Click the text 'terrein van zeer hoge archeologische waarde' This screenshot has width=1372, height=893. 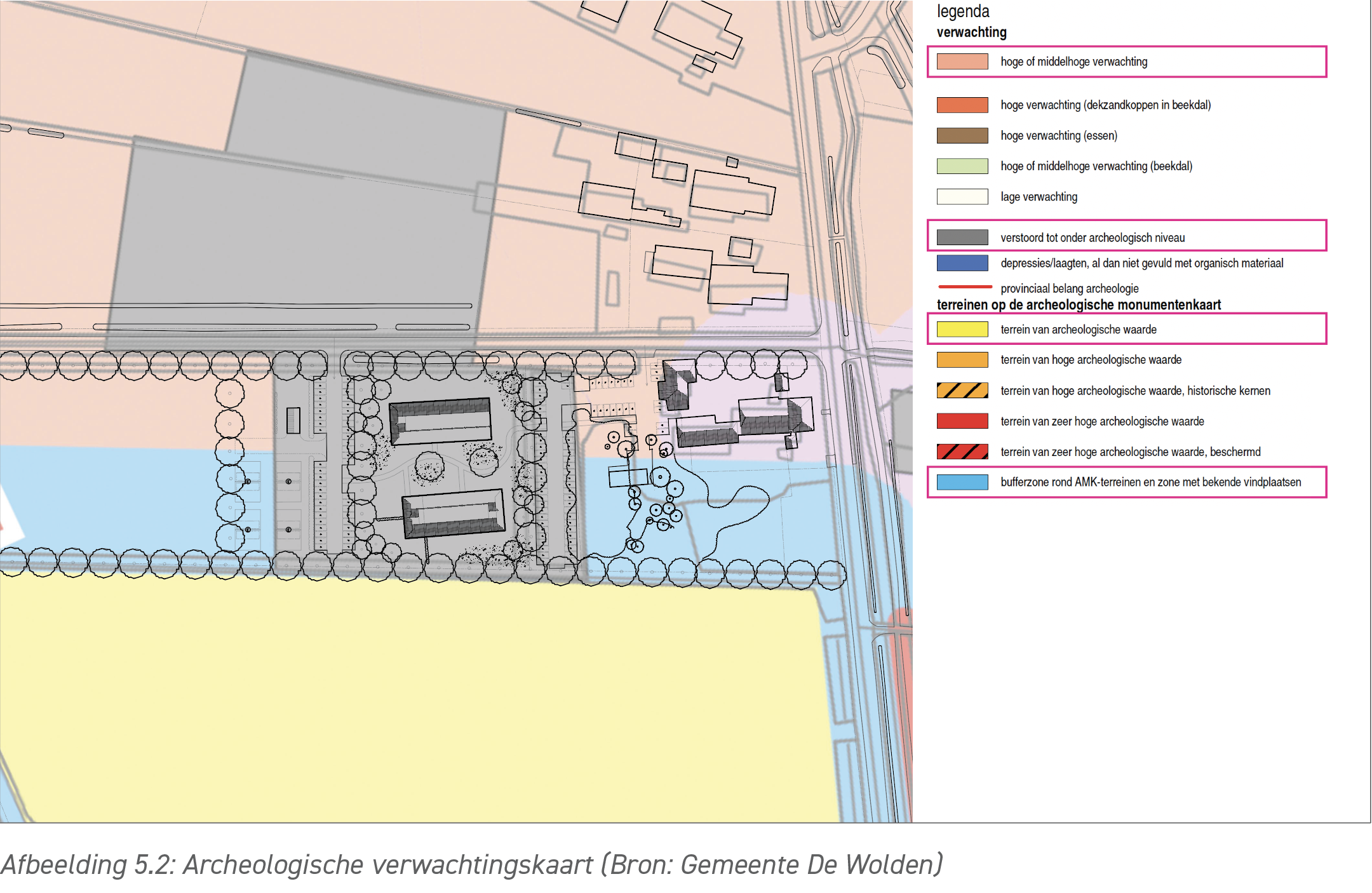pyautogui.click(x=1102, y=421)
